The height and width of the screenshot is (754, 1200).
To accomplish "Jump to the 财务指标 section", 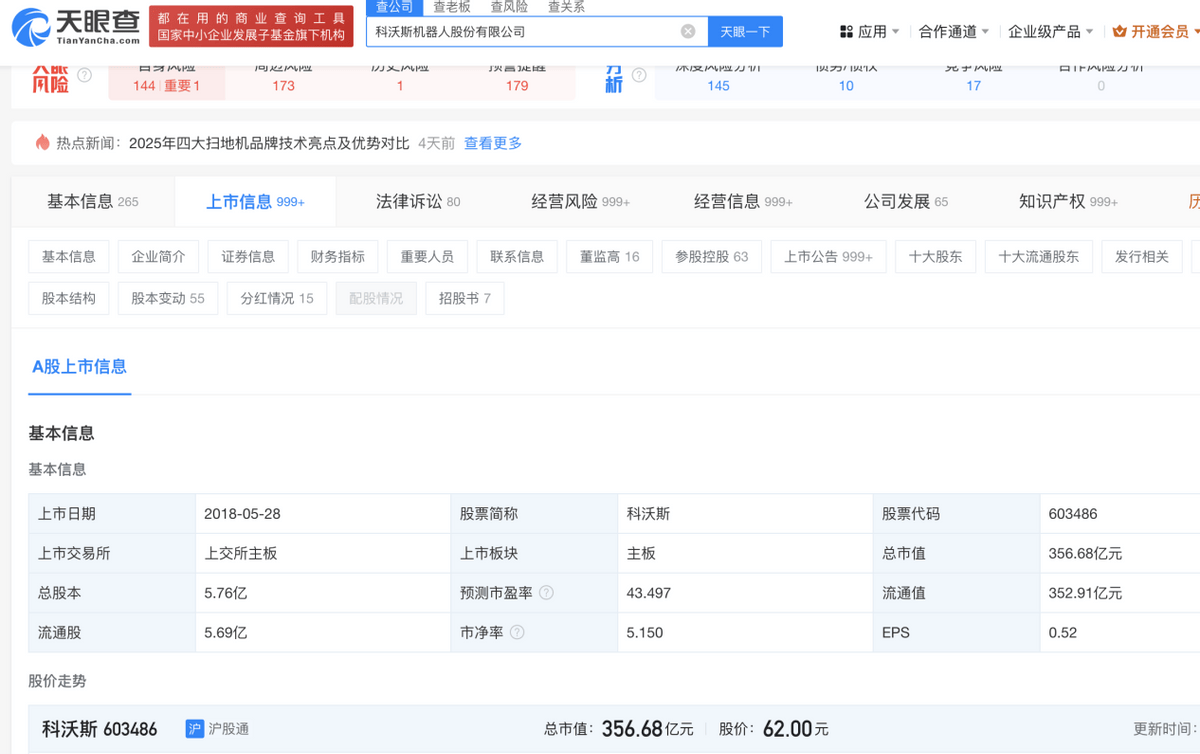I will (338, 257).
